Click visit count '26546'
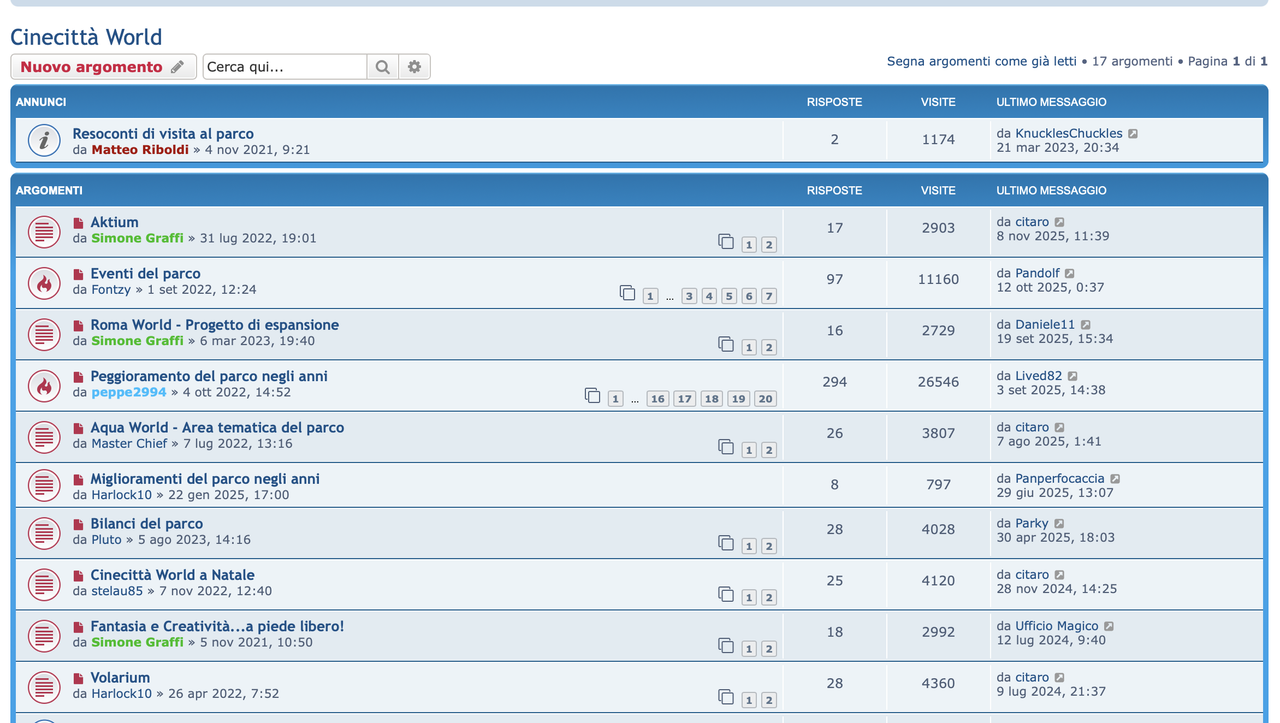This screenshot has width=1280, height=723. point(938,382)
